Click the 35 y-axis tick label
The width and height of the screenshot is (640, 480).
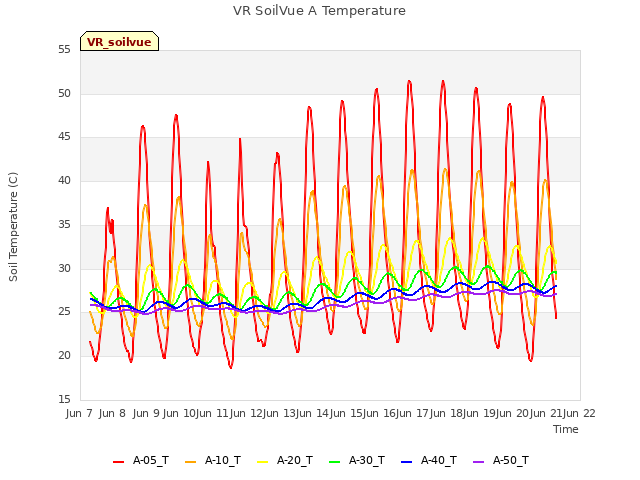[x=64, y=224]
